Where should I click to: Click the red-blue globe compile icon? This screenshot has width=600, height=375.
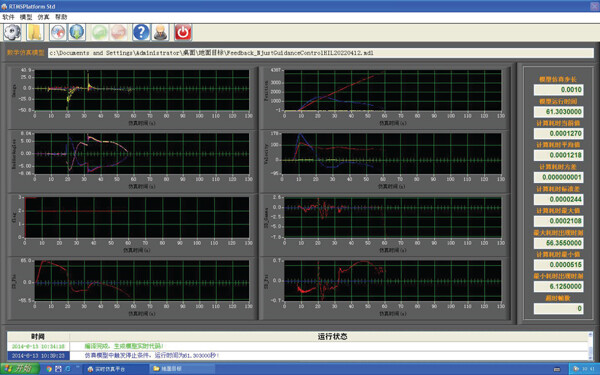tap(58, 32)
